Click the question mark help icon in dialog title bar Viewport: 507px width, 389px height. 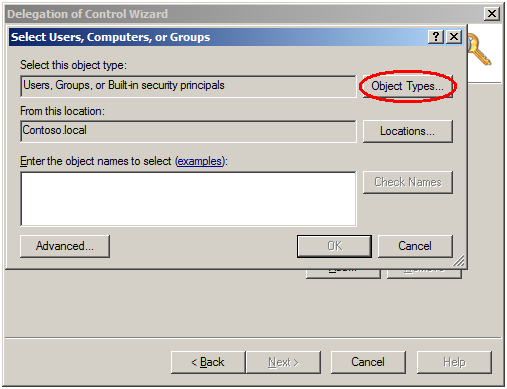(x=436, y=36)
